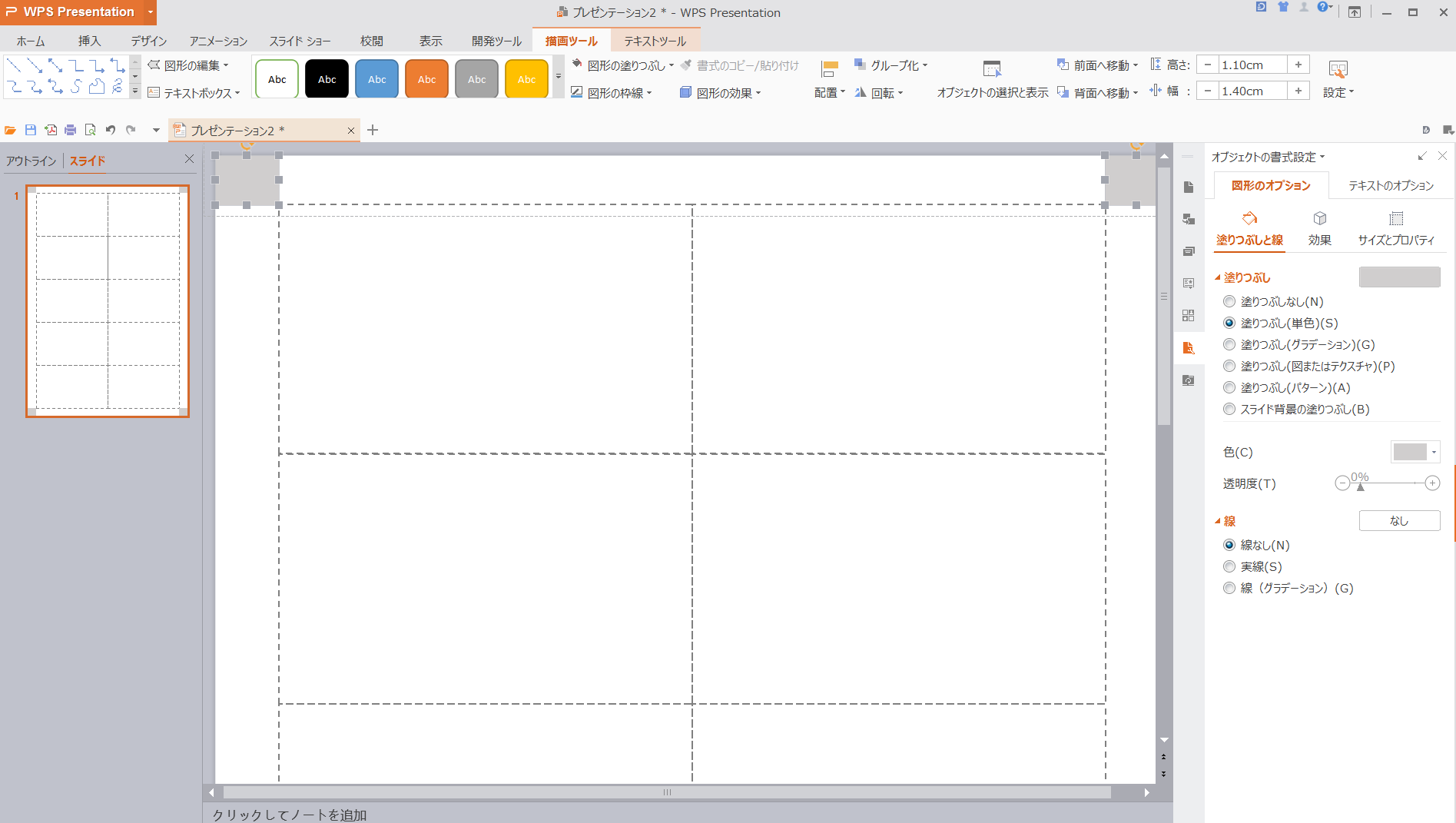Switch to テキストのオプション tab

(1391, 185)
